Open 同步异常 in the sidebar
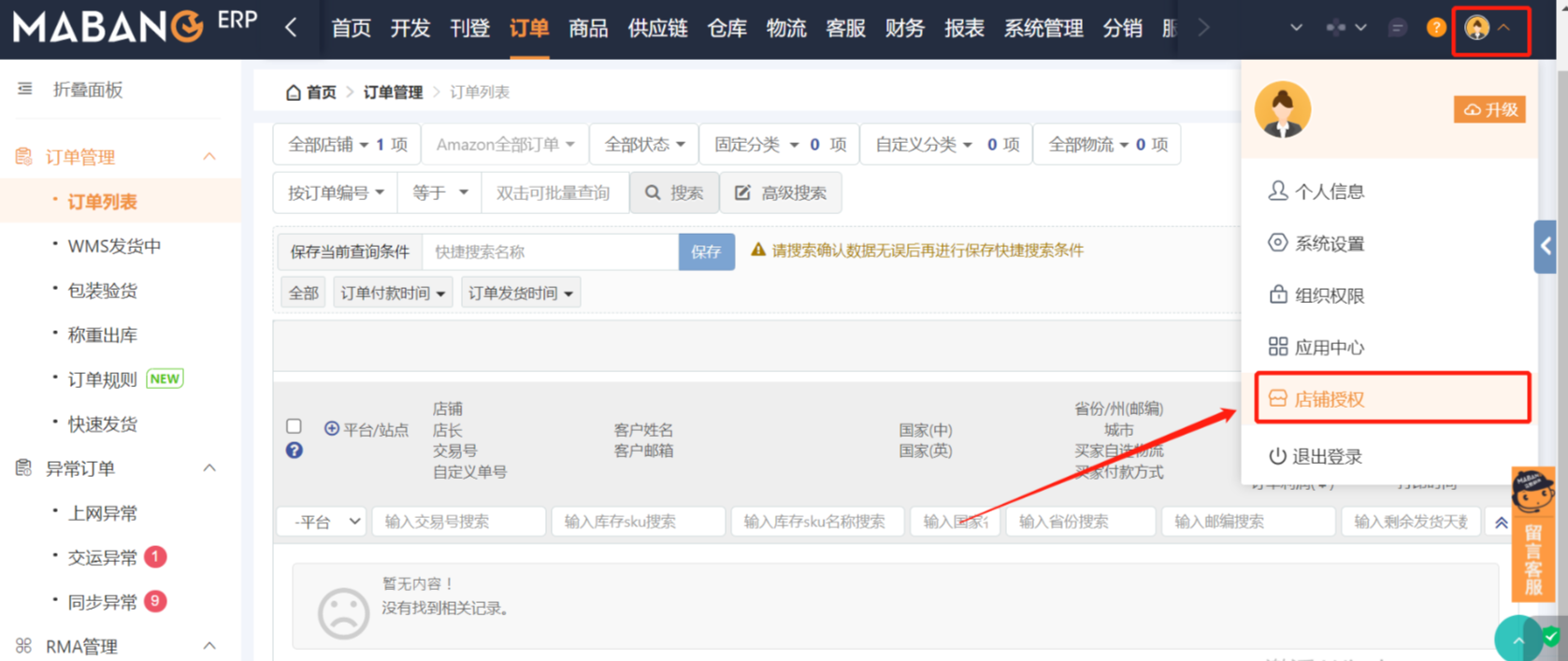This screenshot has height=661, width=1568. 103,601
